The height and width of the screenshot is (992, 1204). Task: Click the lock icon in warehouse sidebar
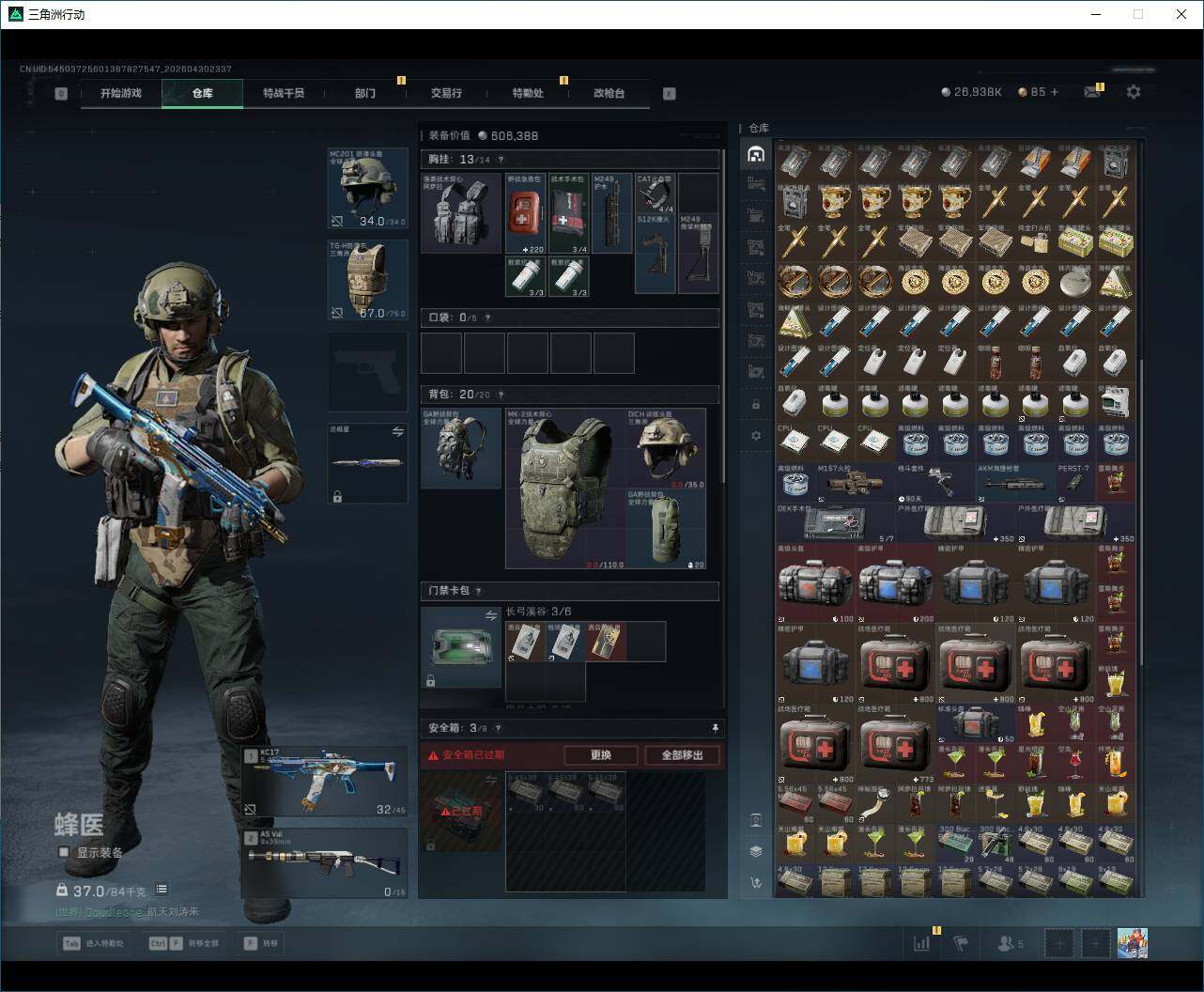756,404
